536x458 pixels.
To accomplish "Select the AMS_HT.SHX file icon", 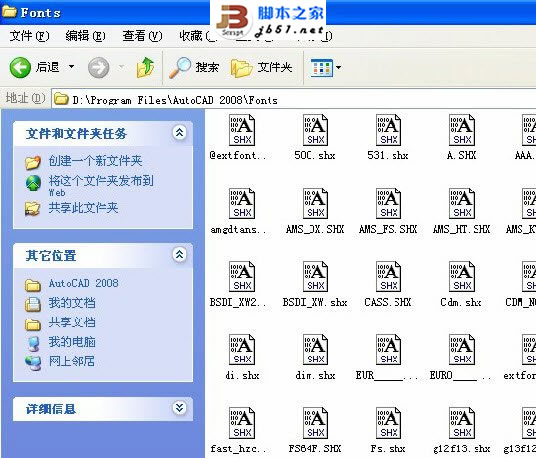I will pyautogui.click(x=462, y=203).
